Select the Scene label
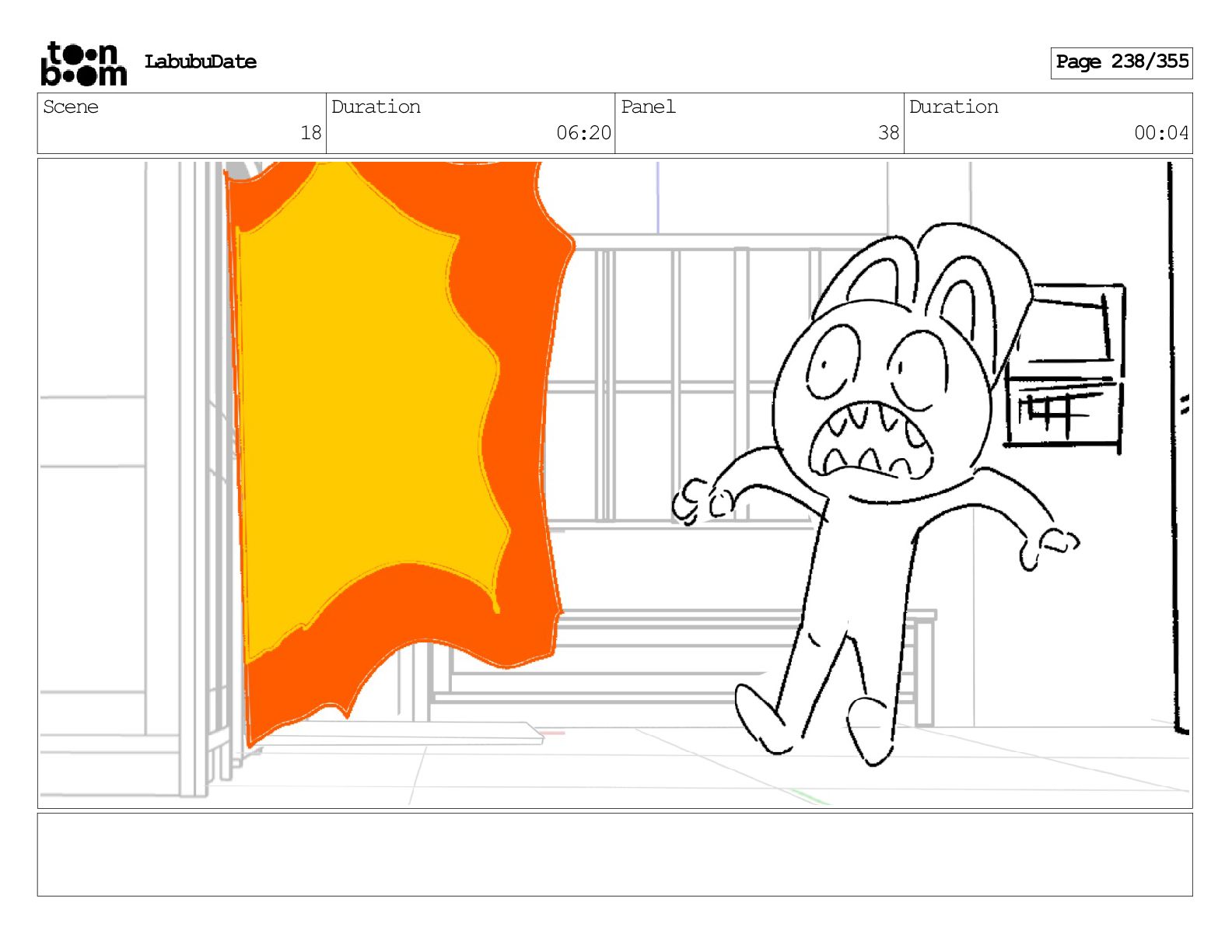This screenshot has width=1232, height=952. coord(71,107)
